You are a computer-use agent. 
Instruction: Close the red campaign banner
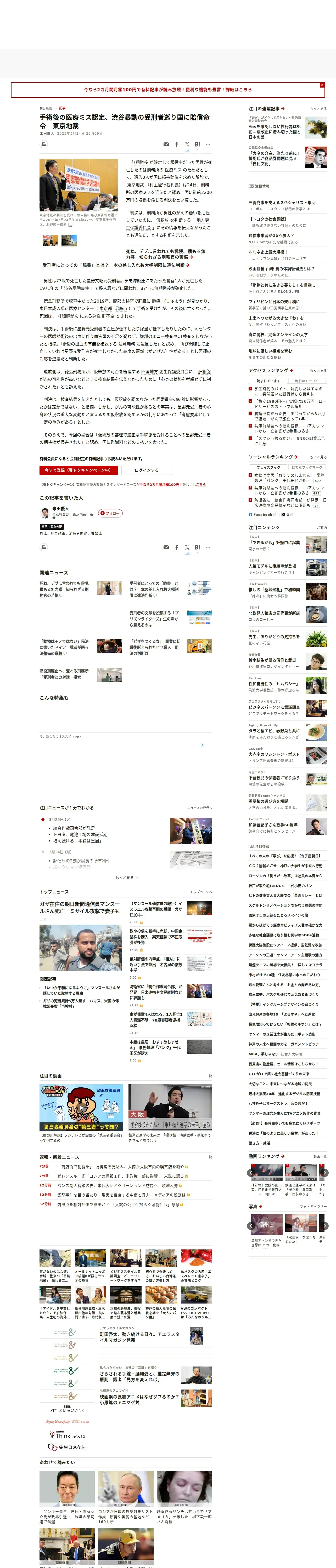[322, 85]
